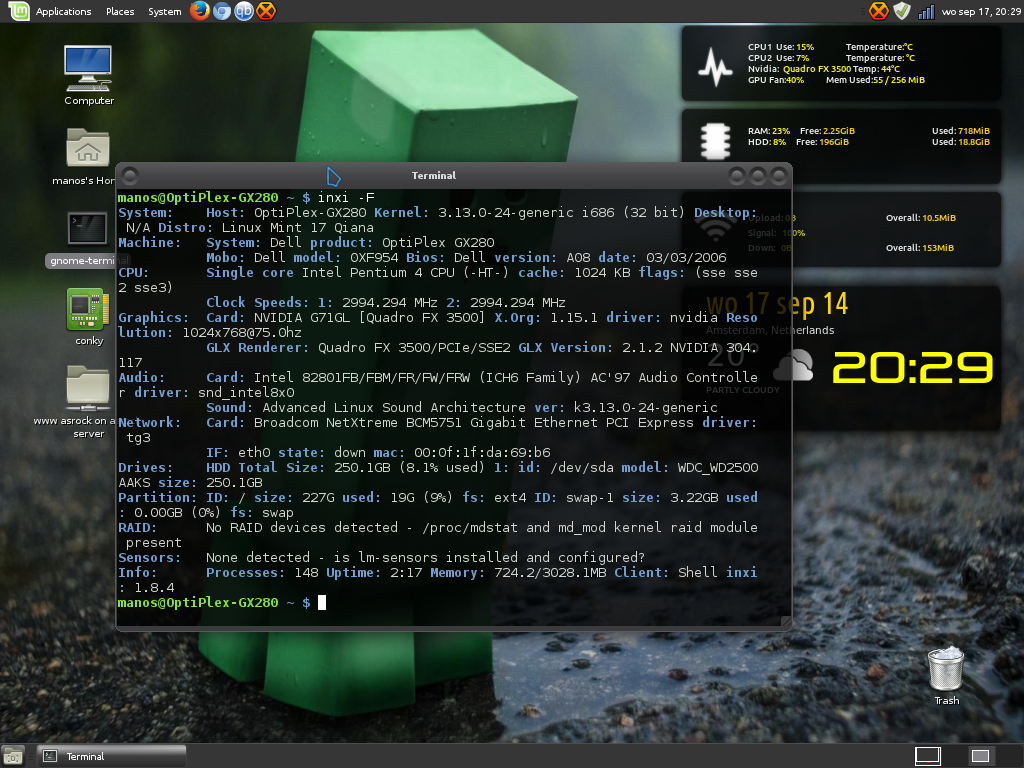This screenshot has height=768, width=1024.
Task: Click the show desktop button in bottom panel
Action: click(12, 756)
